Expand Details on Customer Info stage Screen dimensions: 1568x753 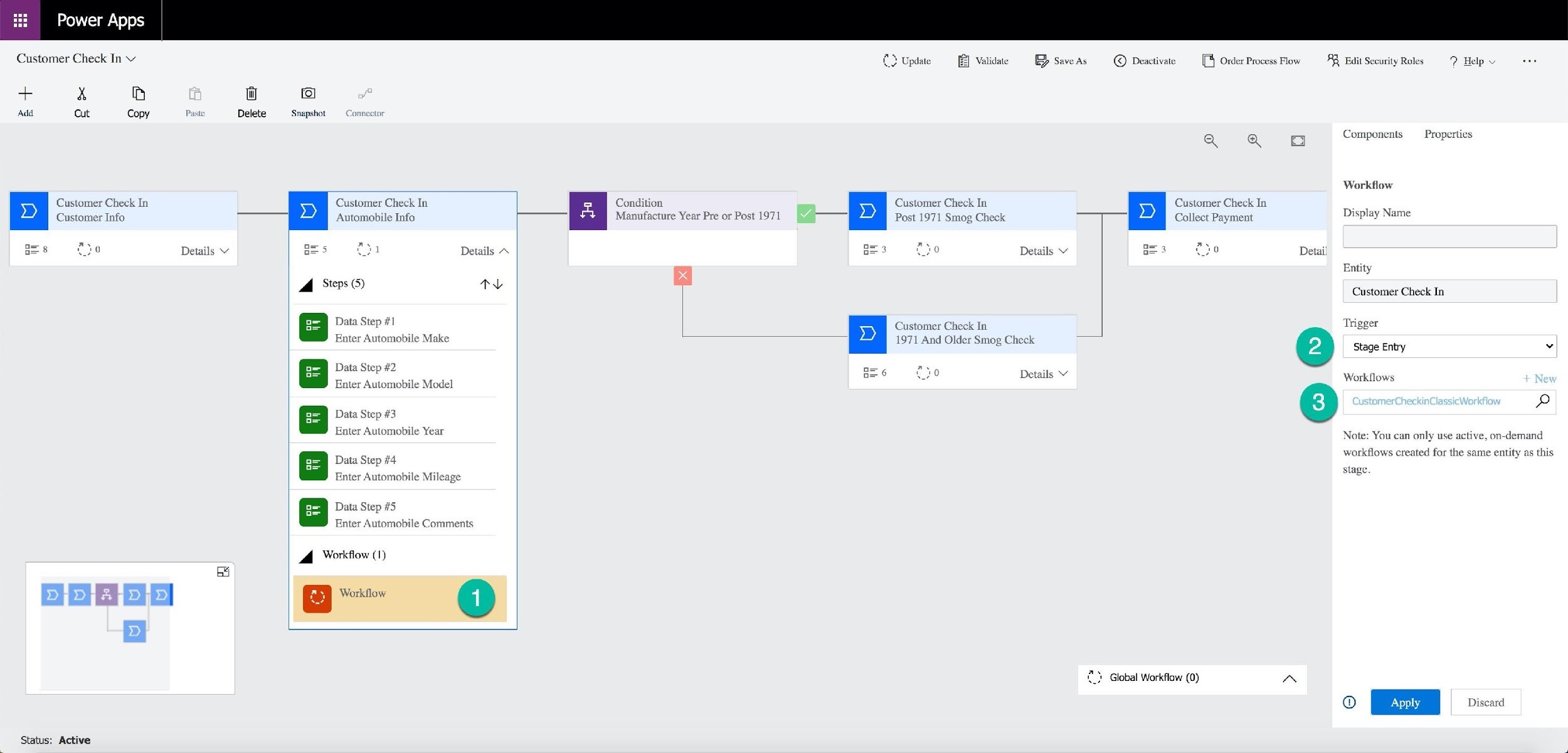(204, 251)
